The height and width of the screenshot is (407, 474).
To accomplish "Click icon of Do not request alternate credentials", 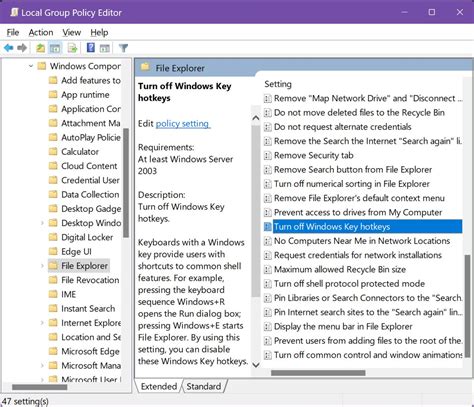I will pos(267,127).
